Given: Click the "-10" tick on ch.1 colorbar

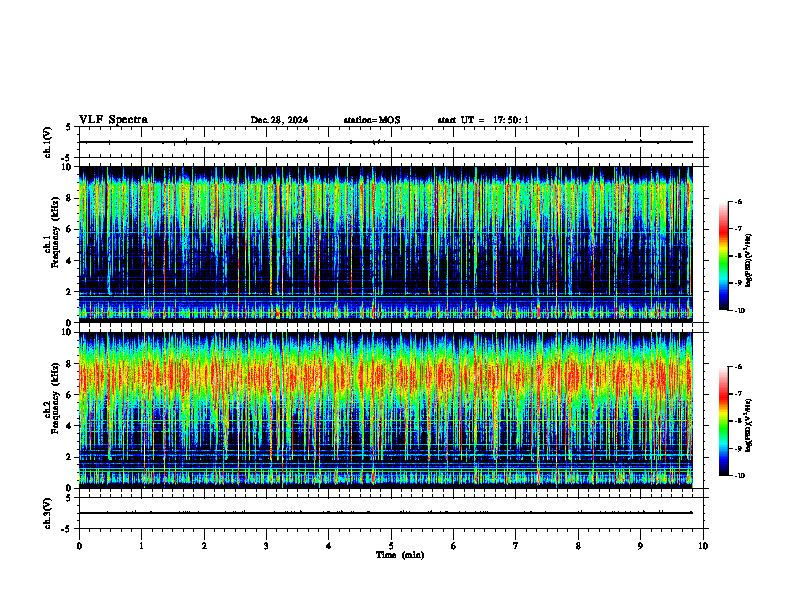Looking at the screenshot, I should pyautogui.click(x=739, y=311).
